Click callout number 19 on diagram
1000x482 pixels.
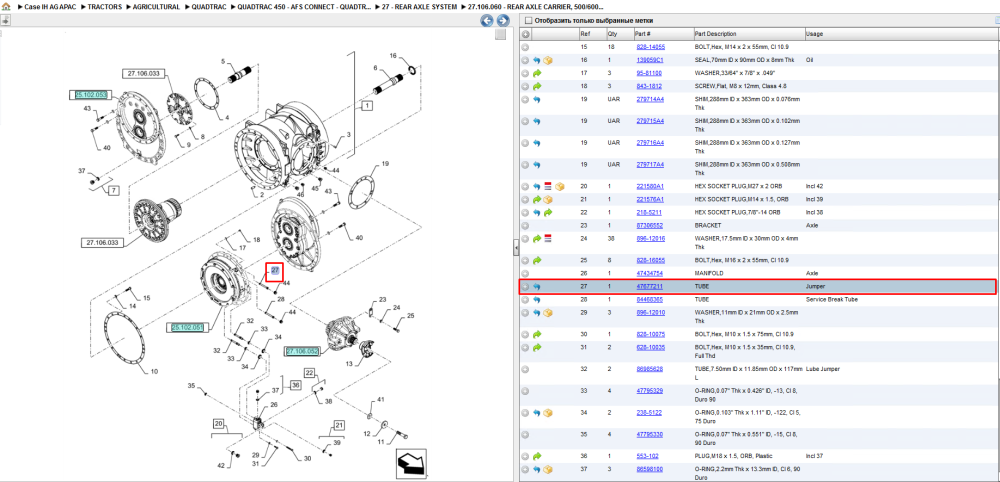click(x=385, y=164)
